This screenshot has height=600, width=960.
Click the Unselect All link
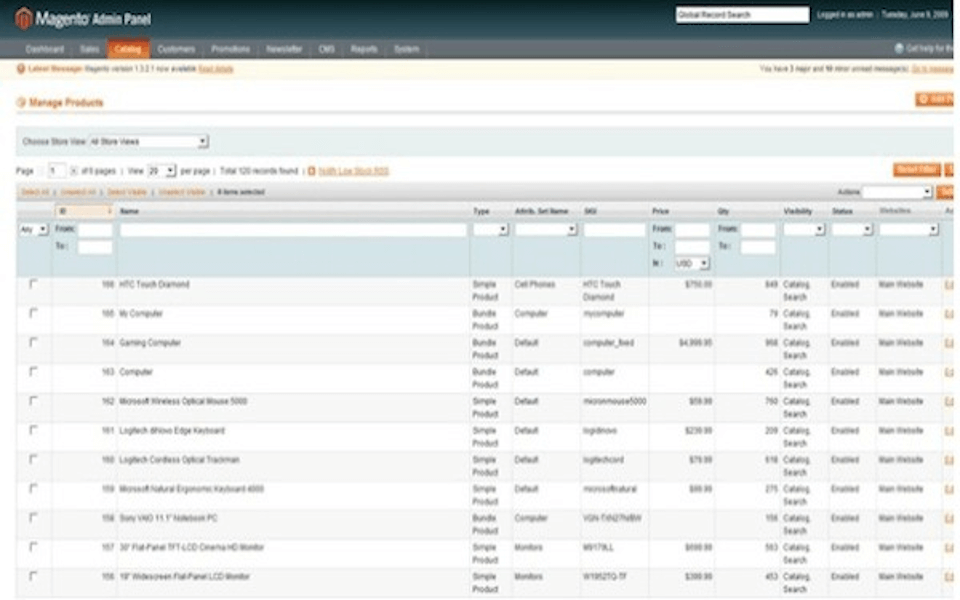coord(78,192)
